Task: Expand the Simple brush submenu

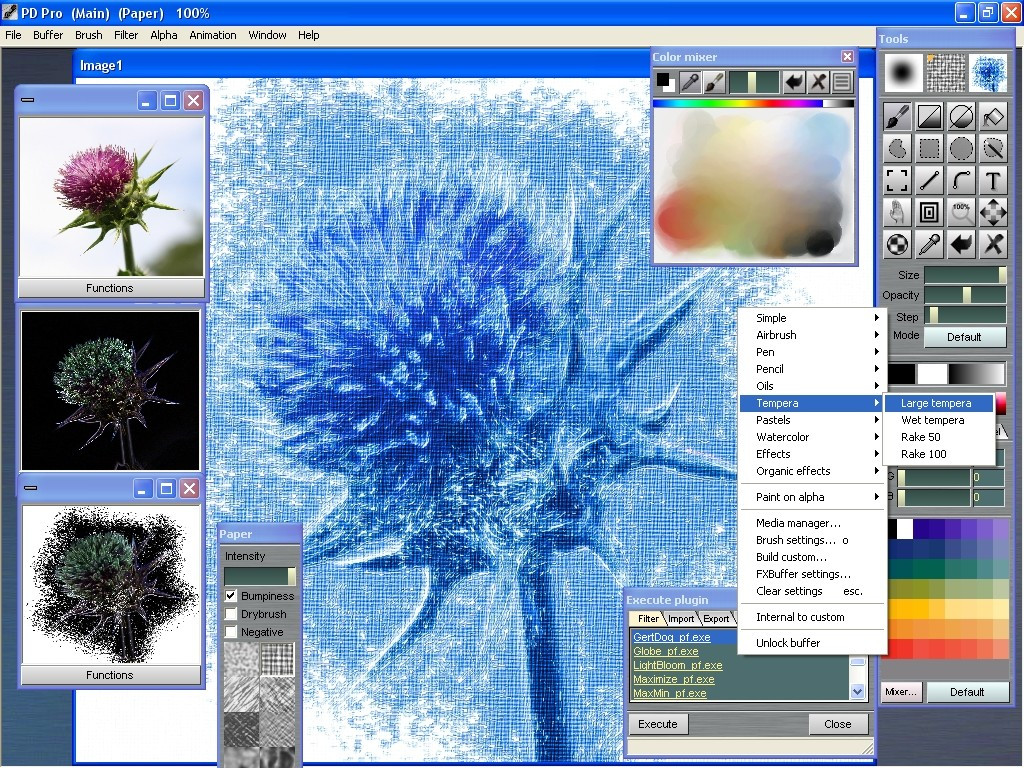Action: [x=812, y=318]
